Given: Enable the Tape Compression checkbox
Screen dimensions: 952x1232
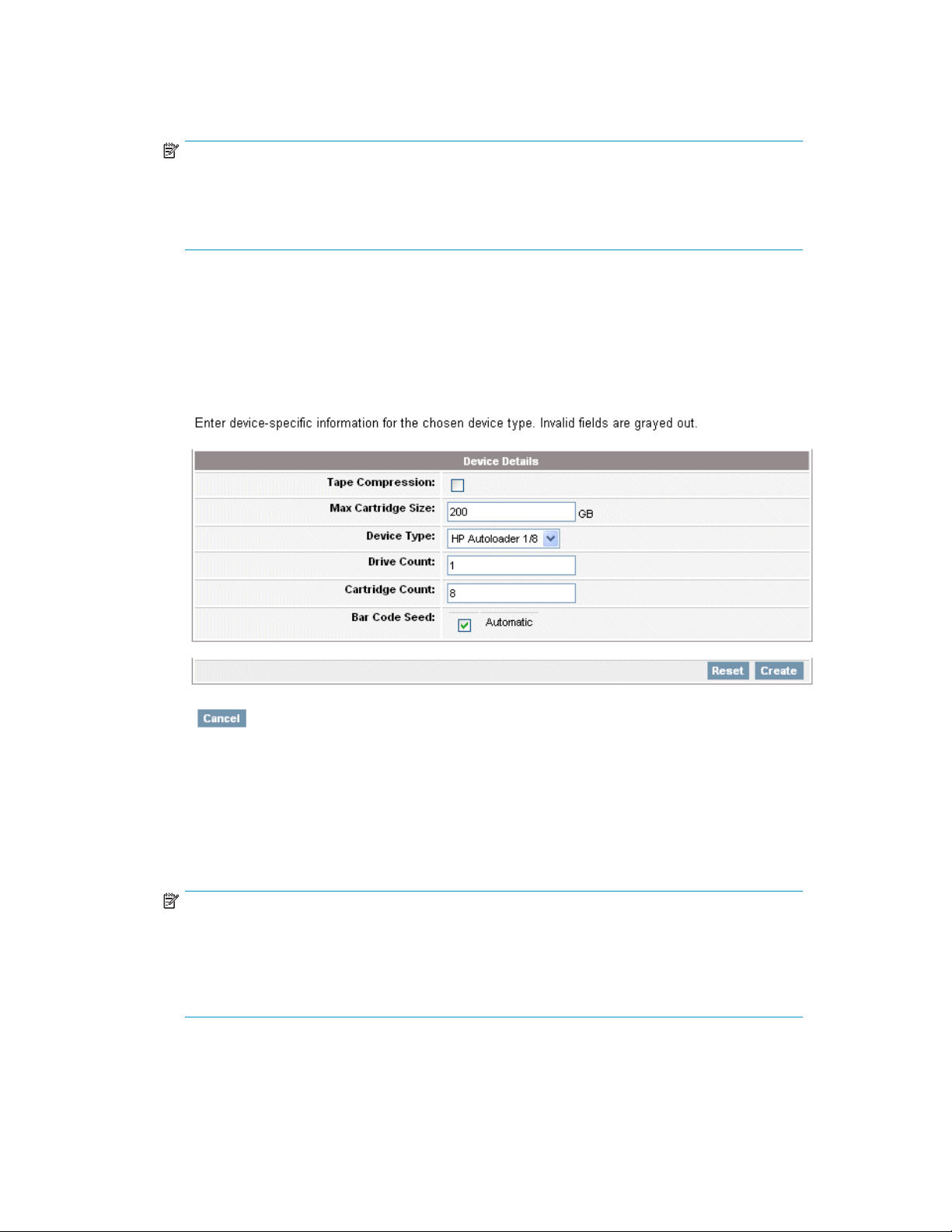Looking at the screenshot, I should point(458,486).
